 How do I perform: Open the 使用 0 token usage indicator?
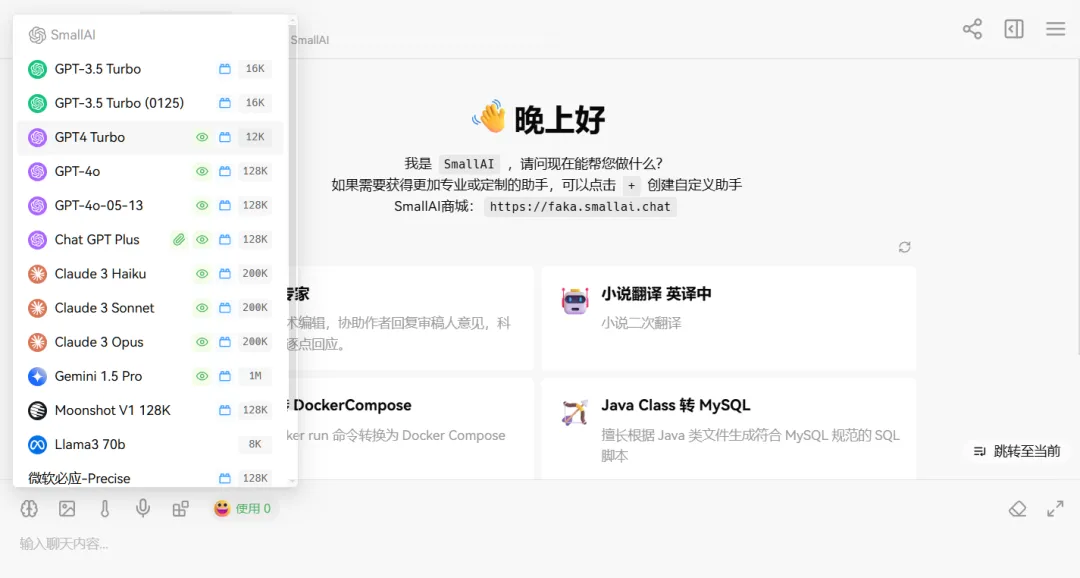[x=242, y=508]
